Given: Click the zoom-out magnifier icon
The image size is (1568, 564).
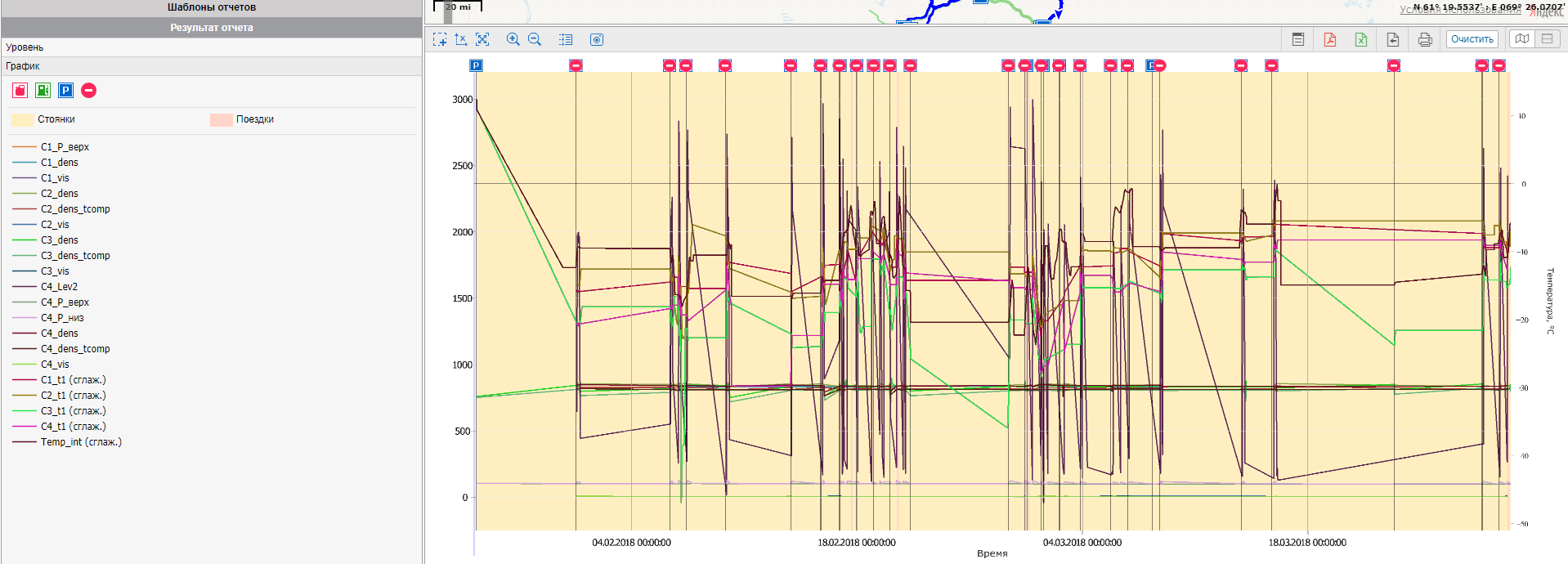Looking at the screenshot, I should coord(535,39).
